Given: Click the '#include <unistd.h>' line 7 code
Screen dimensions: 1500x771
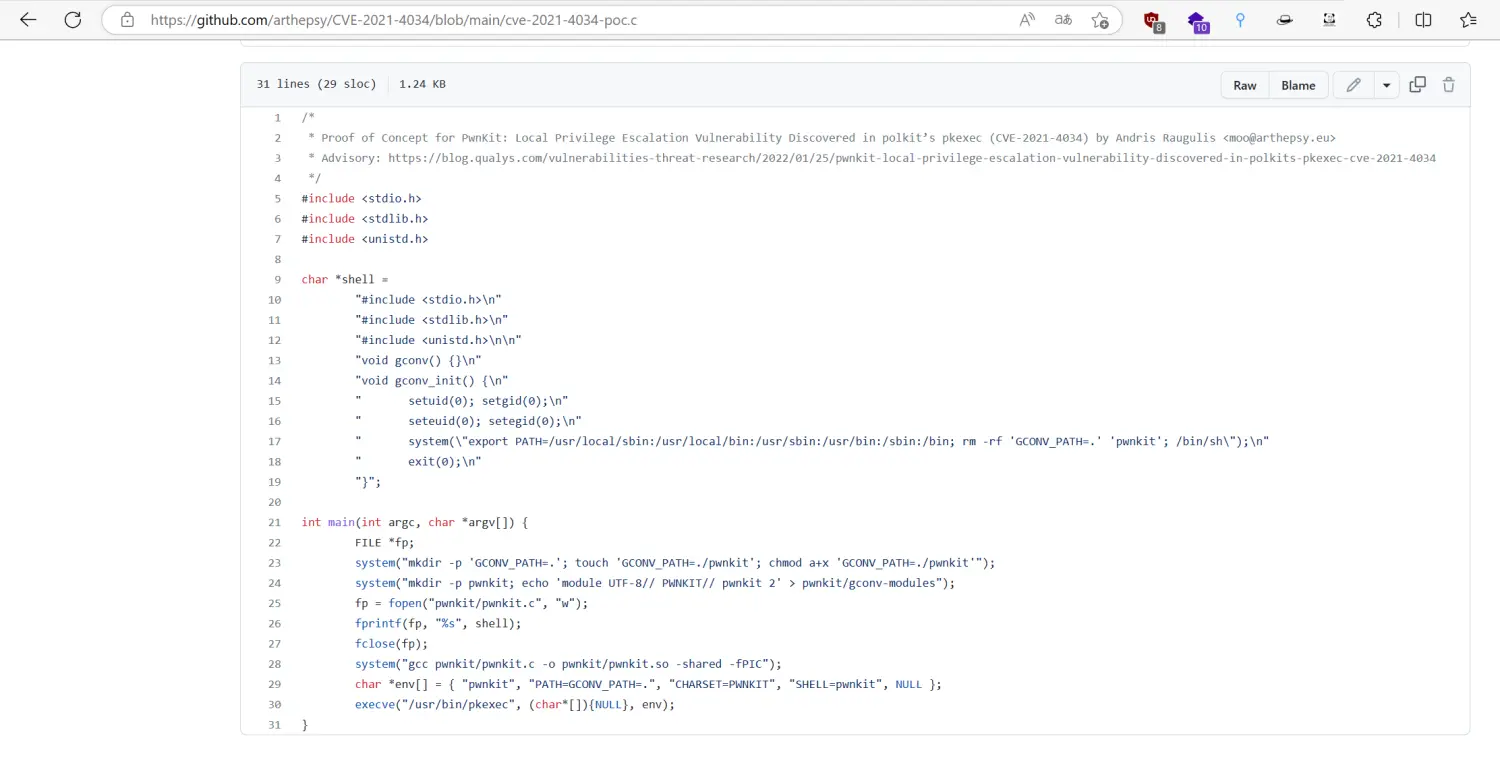Looking at the screenshot, I should pos(365,239).
